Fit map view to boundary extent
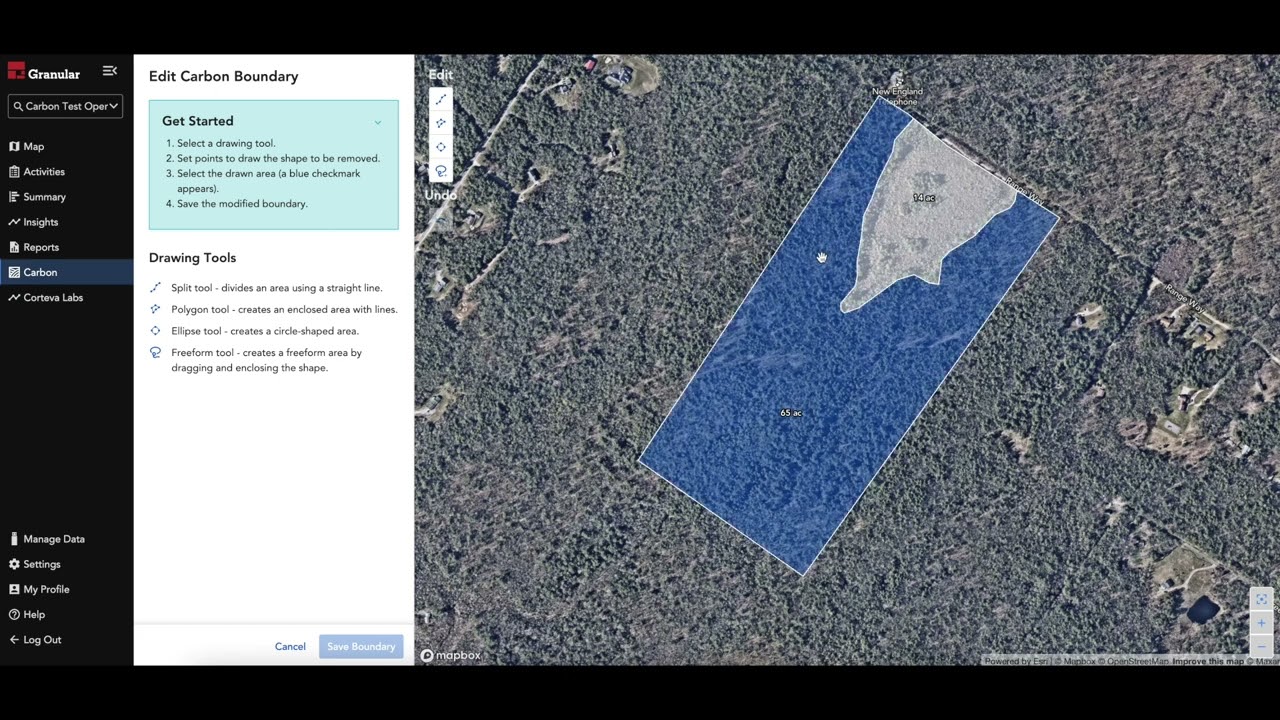The height and width of the screenshot is (720, 1280). pyautogui.click(x=1261, y=599)
